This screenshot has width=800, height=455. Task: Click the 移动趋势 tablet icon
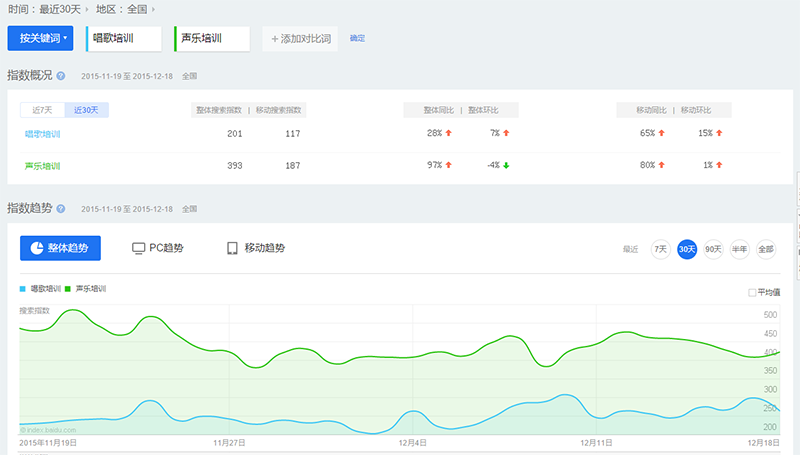[232, 248]
